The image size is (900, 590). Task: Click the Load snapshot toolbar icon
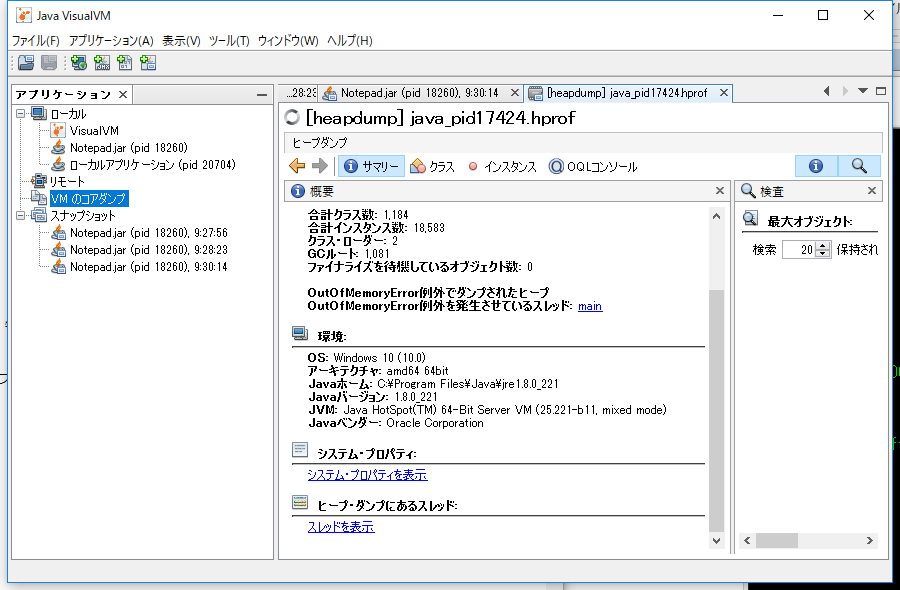26,63
